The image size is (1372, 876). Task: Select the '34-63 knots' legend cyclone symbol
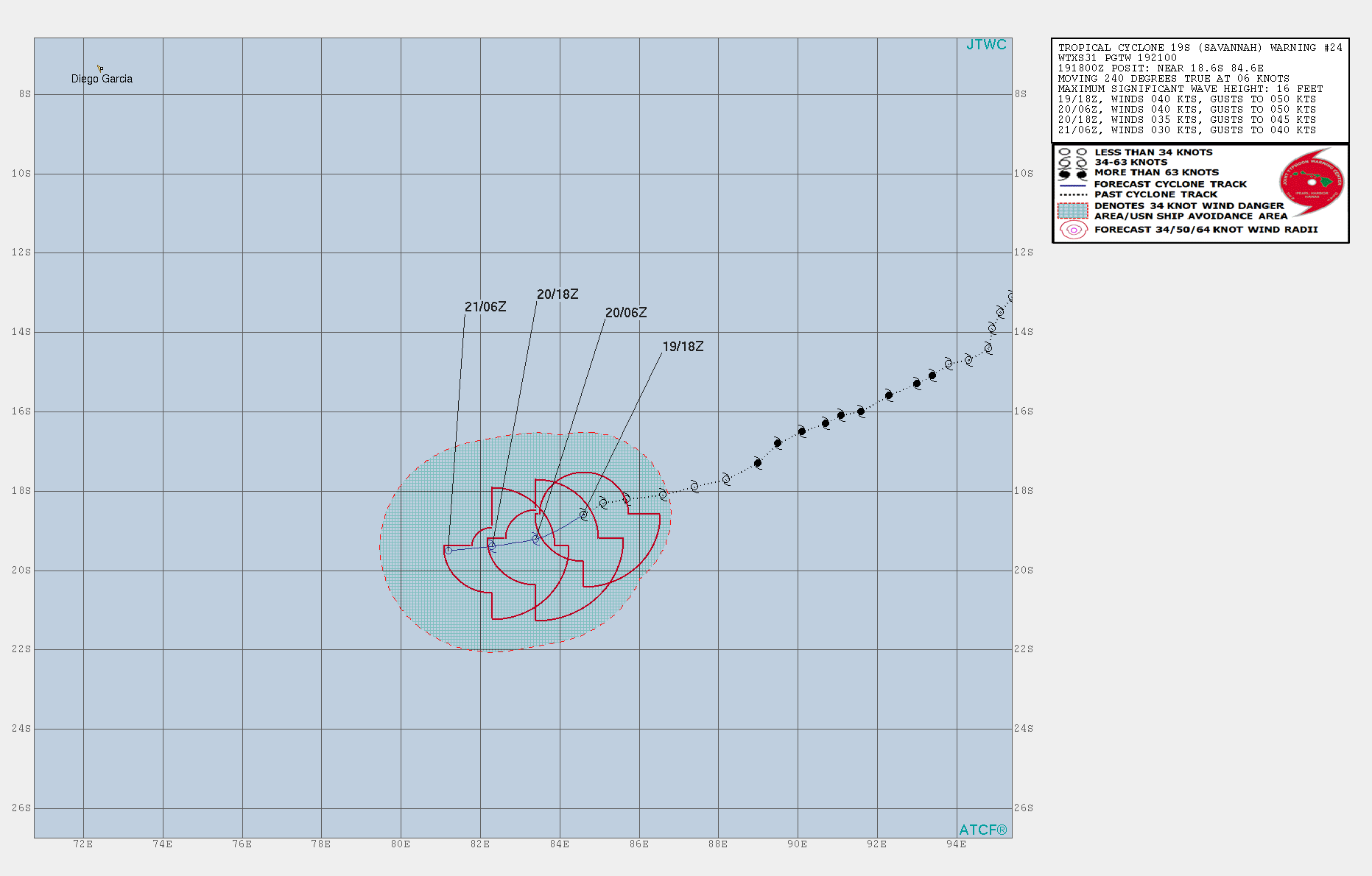click(x=1072, y=163)
